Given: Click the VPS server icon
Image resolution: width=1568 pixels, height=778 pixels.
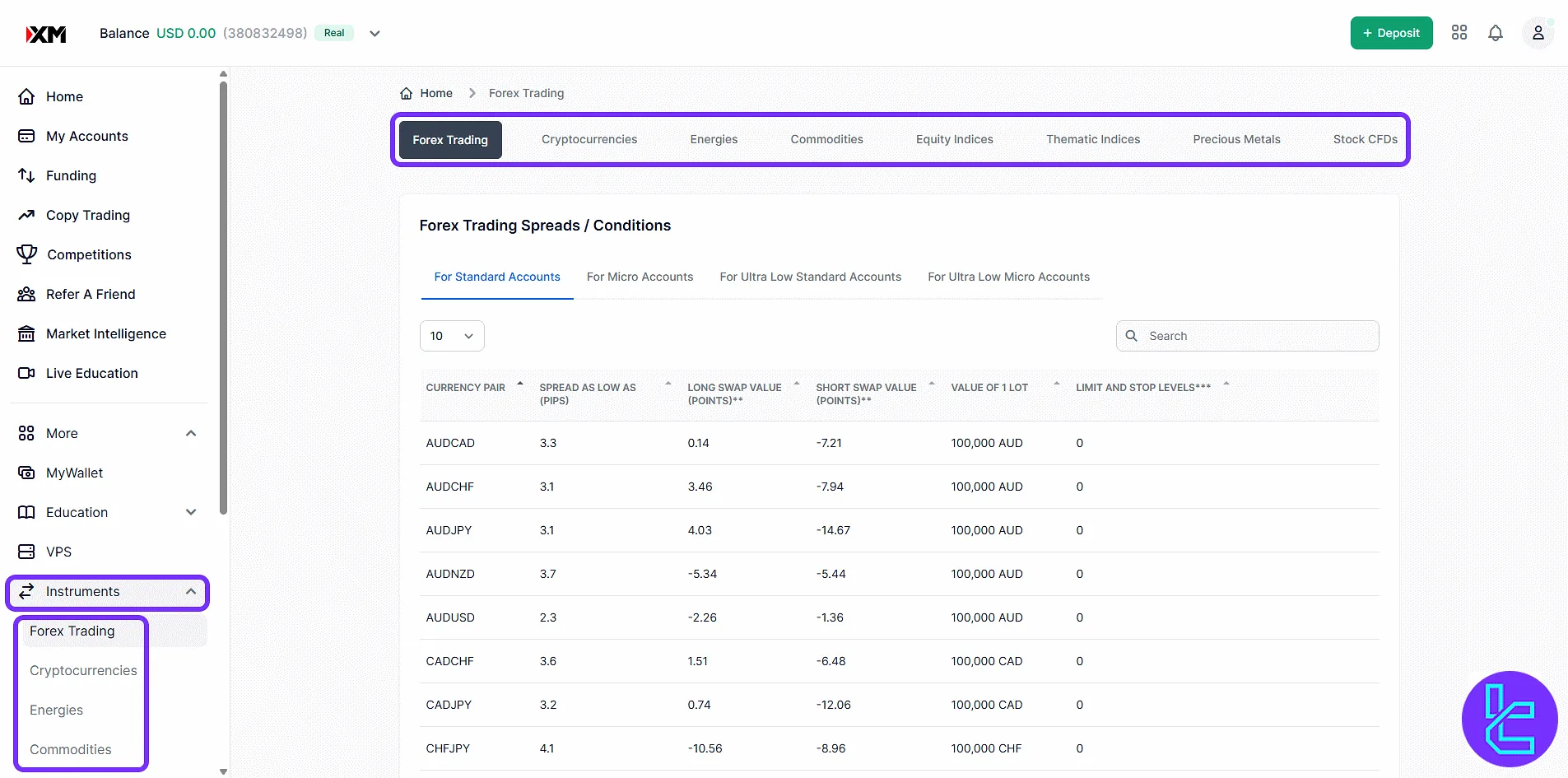Looking at the screenshot, I should 26,552.
